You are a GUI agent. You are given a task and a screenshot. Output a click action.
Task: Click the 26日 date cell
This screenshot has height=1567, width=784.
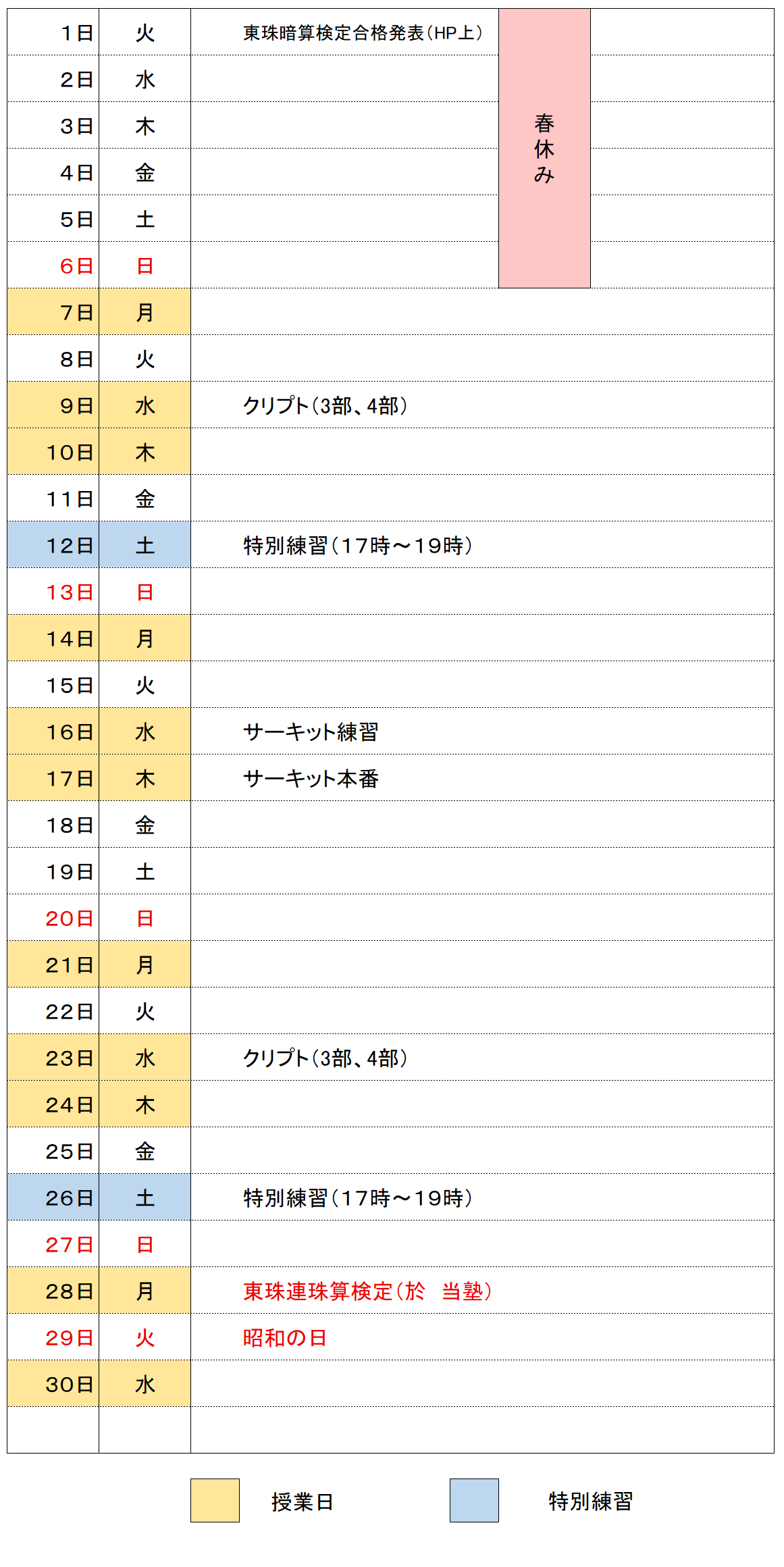click(53, 1198)
